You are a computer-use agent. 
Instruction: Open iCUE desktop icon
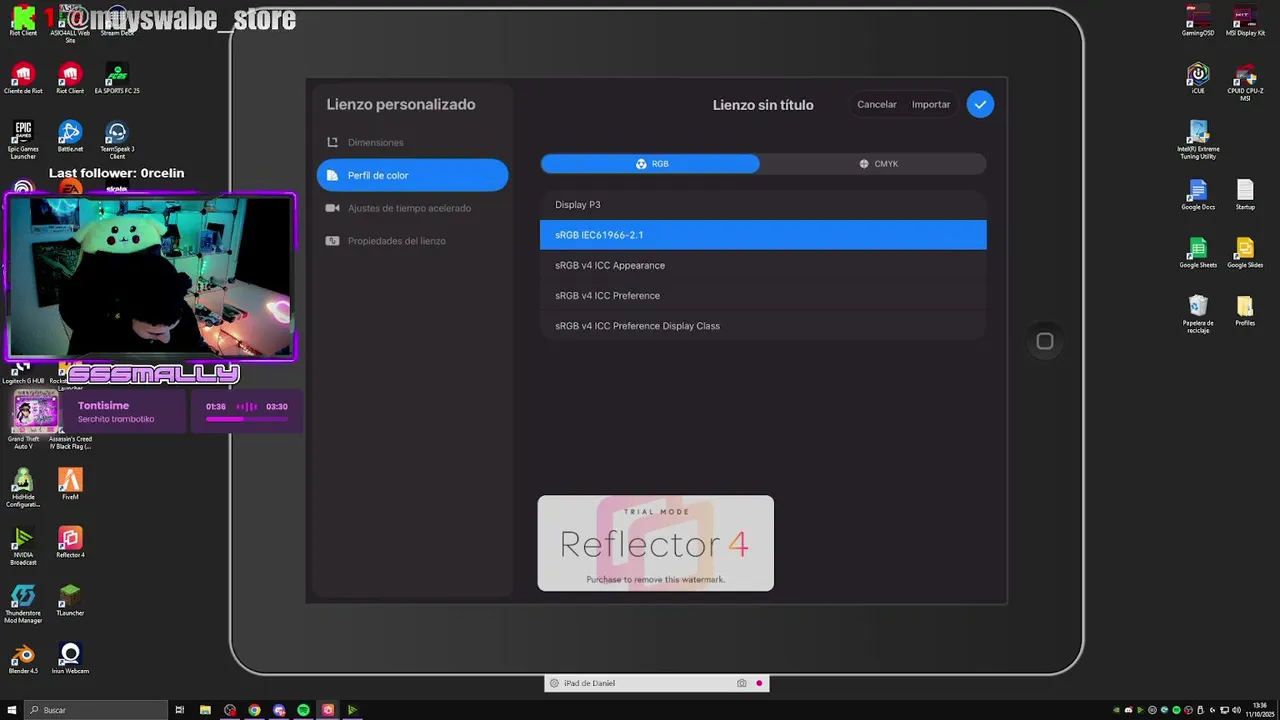coord(1198,79)
